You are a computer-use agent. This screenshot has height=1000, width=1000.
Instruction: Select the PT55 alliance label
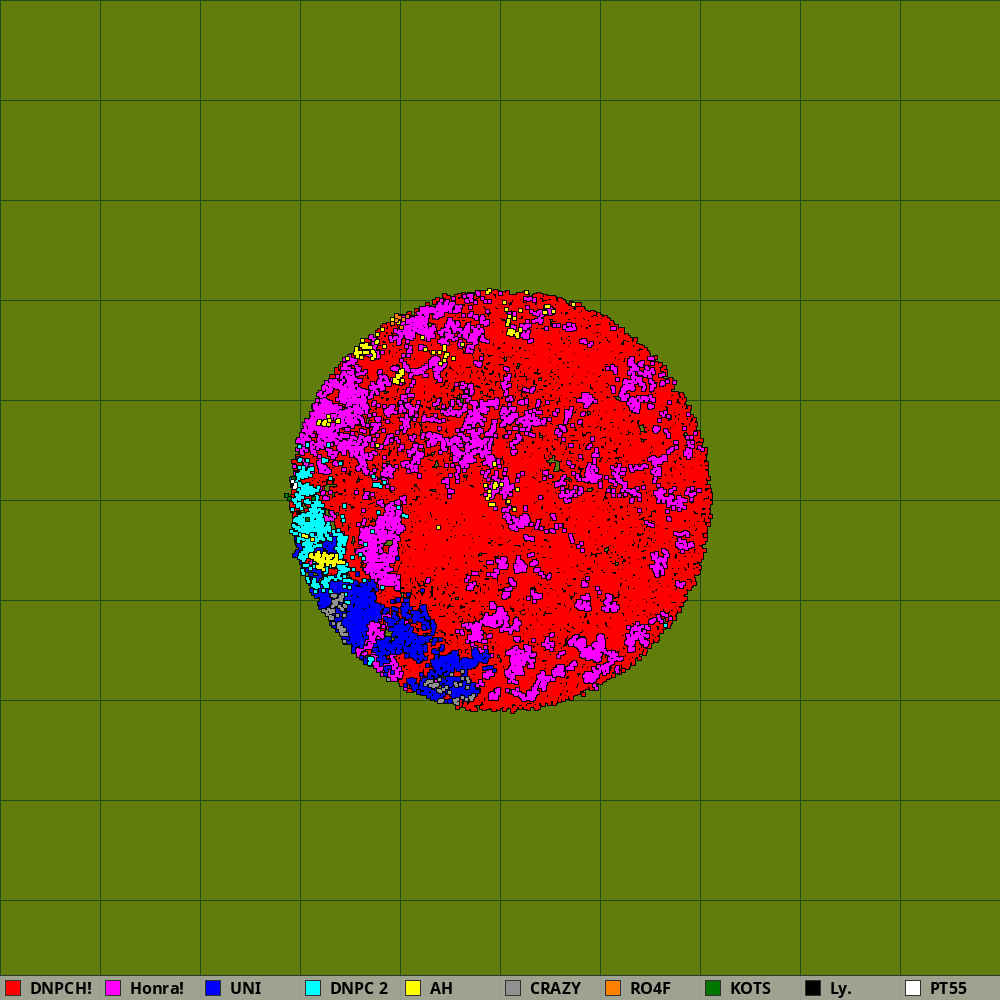[948, 988]
